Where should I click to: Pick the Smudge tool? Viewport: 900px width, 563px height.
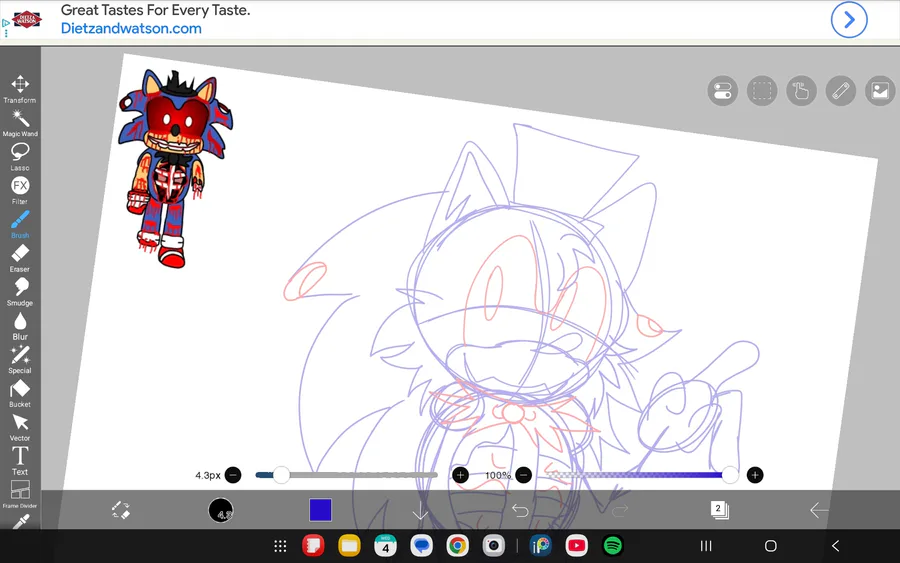pos(20,292)
